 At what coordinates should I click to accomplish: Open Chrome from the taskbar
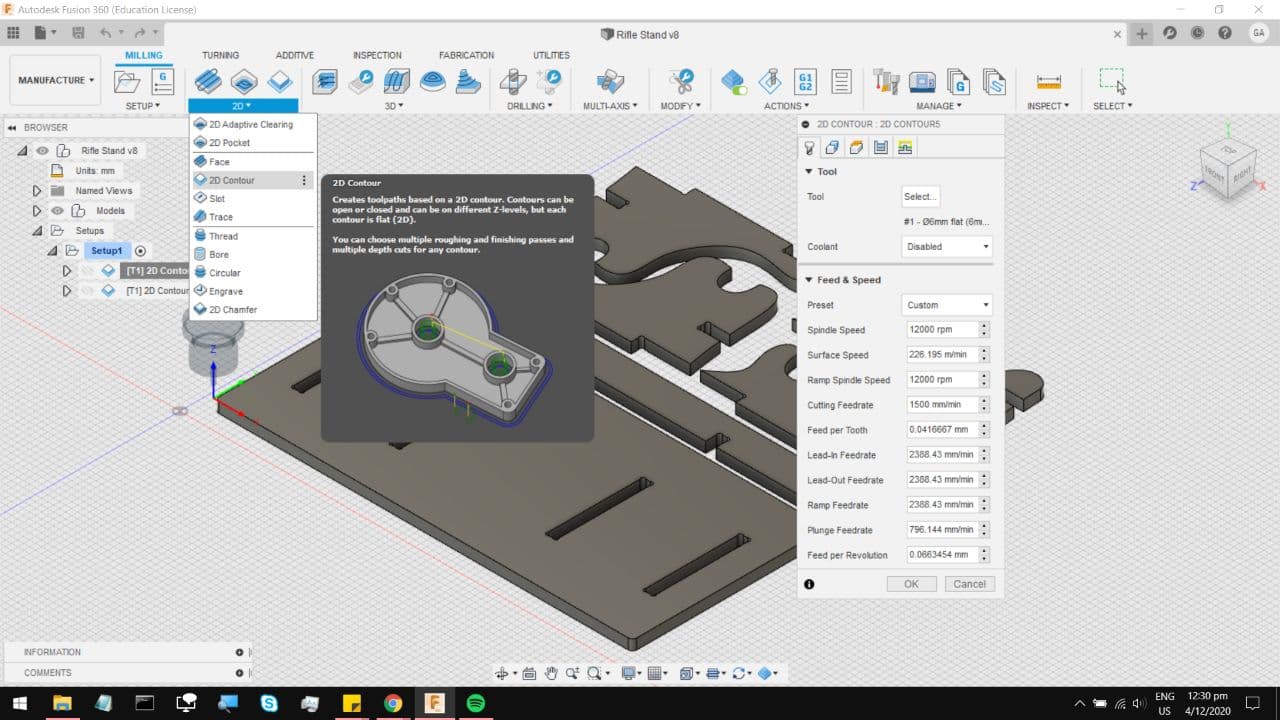tap(392, 703)
